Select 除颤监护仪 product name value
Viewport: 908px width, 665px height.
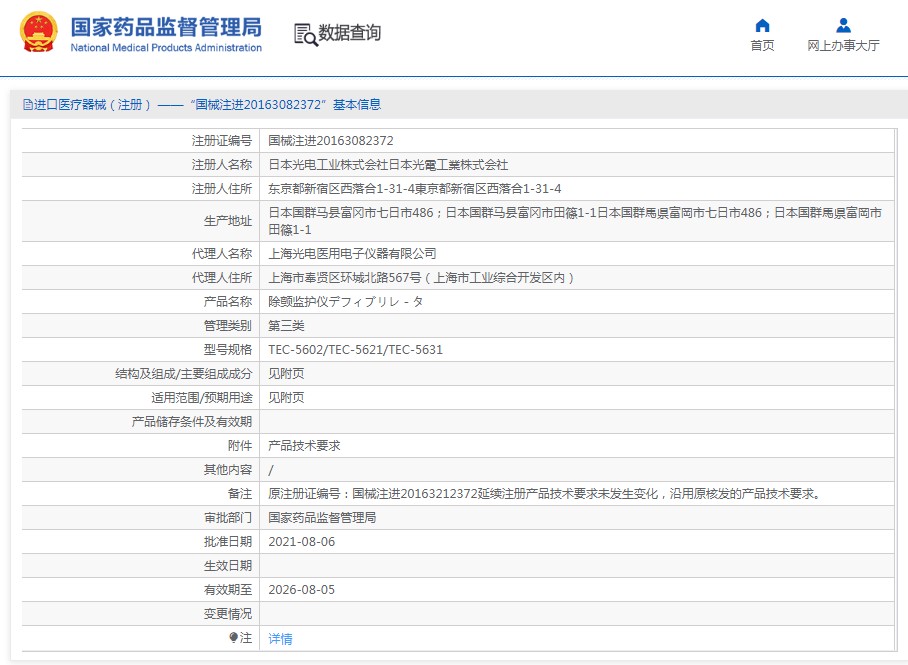pyautogui.click(x=346, y=302)
